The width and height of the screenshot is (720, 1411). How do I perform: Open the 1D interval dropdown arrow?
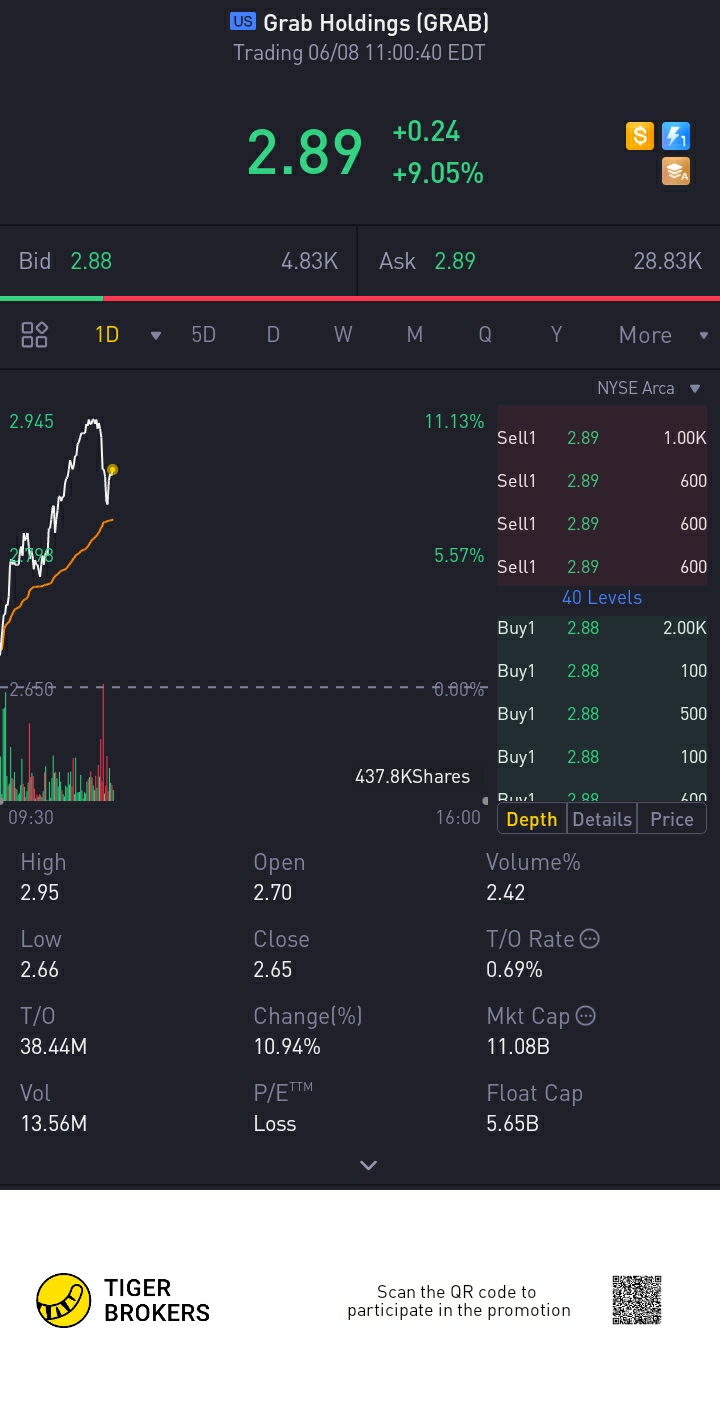[x=155, y=335]
